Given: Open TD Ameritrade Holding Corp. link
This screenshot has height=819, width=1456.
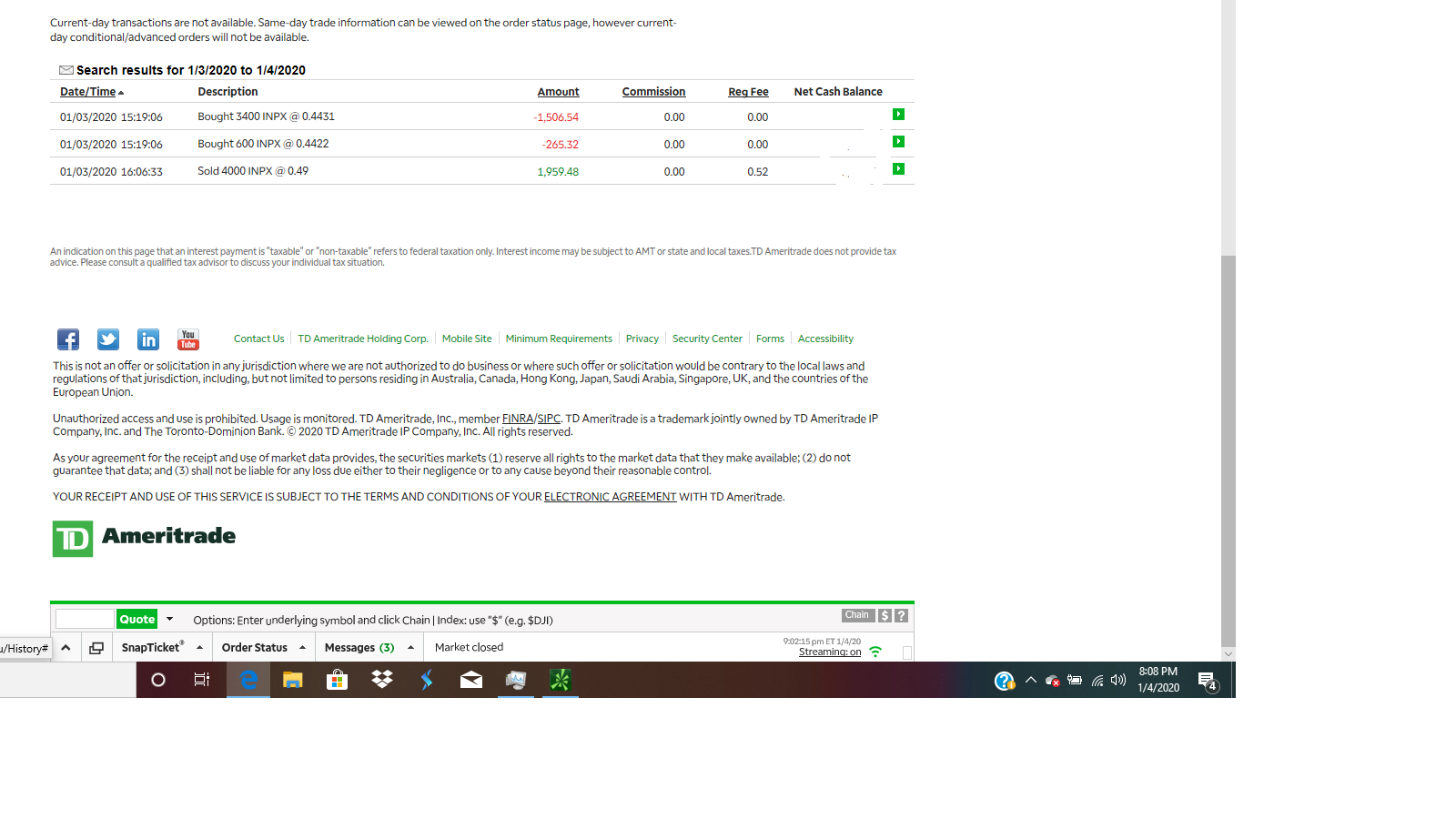Looking at the screenshot, I should click(363, 339).
